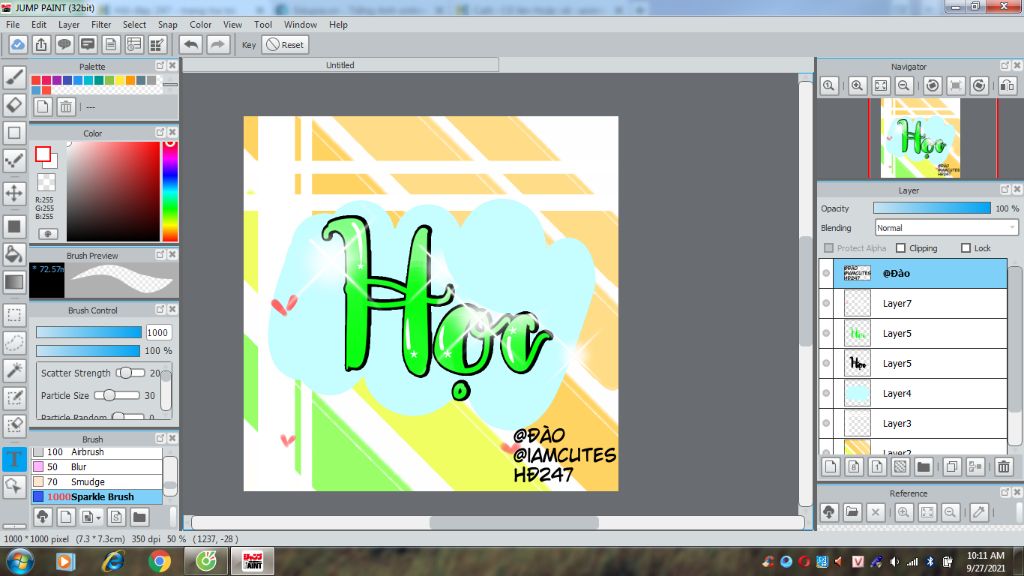Click the Navigator preview thumbnail
Viewport: 1024px width, 576px height.
point(920,138)
